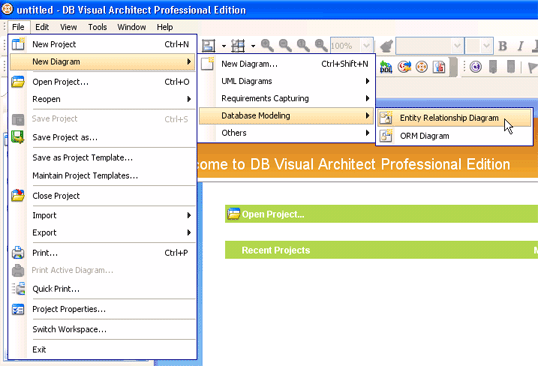
Task: Expand the Export submenu
Action: [102, 233]
